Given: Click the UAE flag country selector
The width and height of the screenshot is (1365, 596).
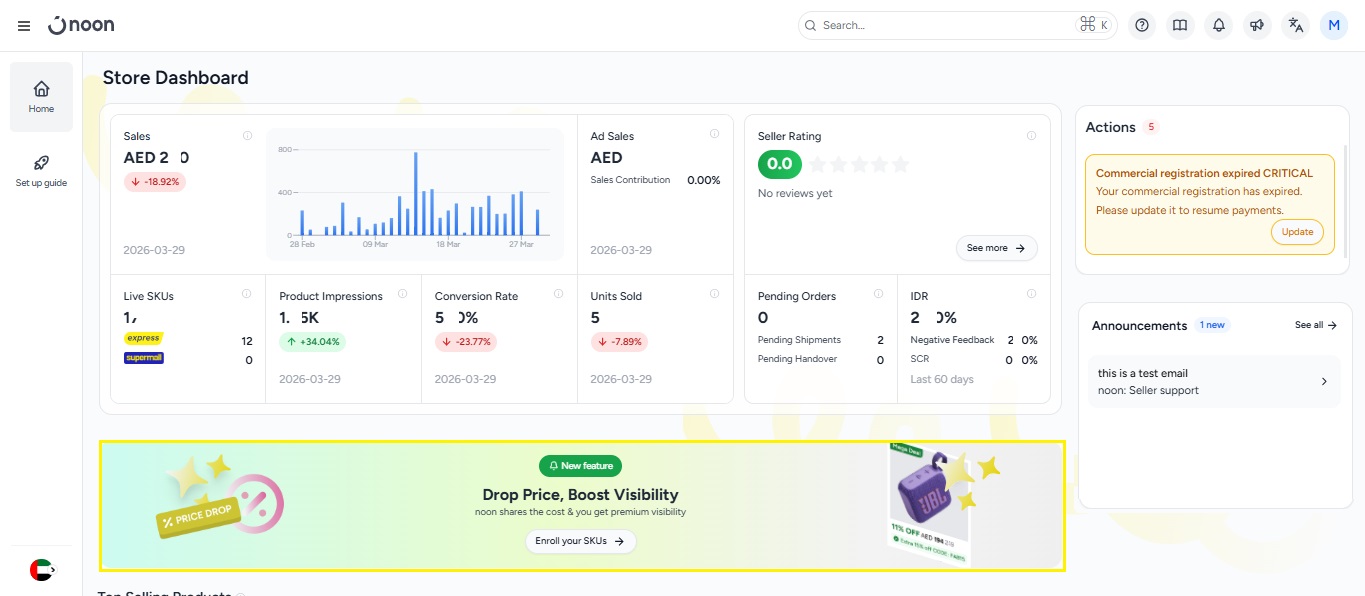Looking at the screenshot, I should [x=41, y=570].
